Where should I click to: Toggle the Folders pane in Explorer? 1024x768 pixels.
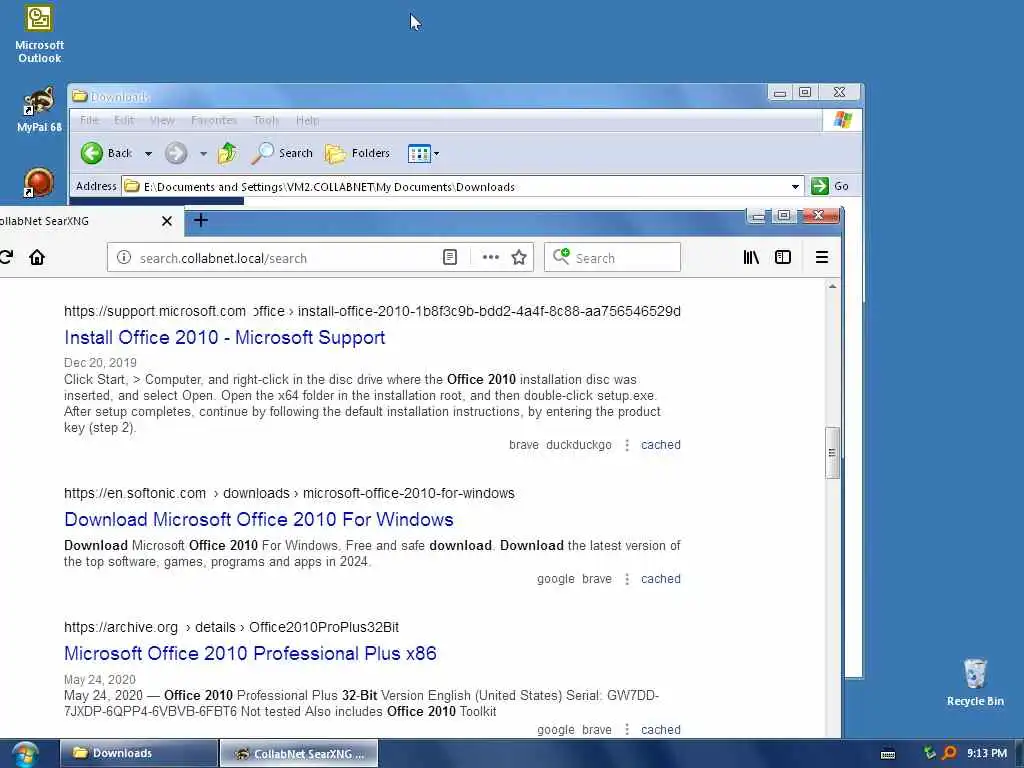click(x=358, y=153)
